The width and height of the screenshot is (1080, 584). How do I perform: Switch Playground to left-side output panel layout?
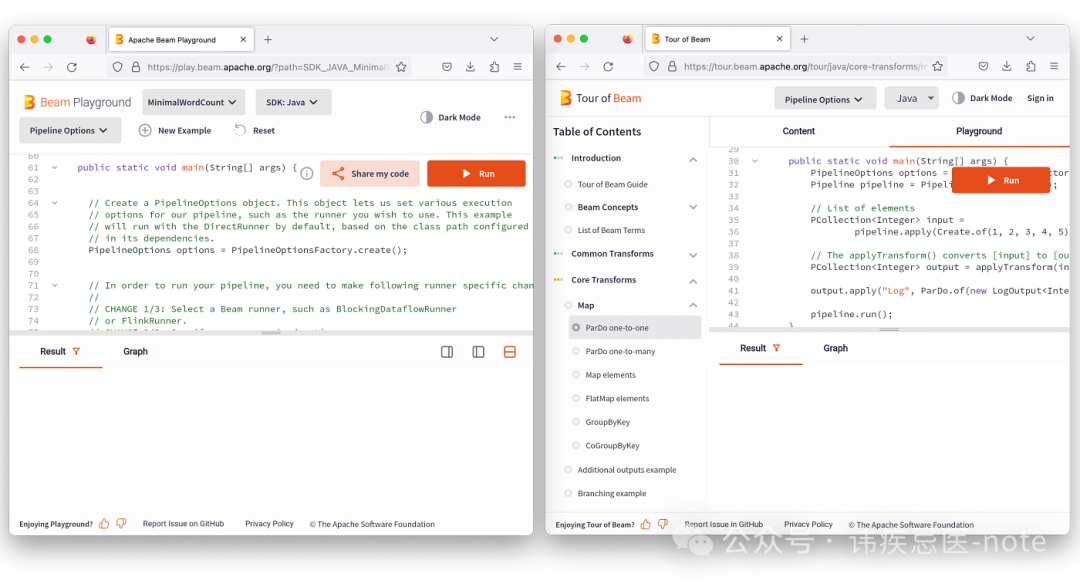click(x=478, y=352)
